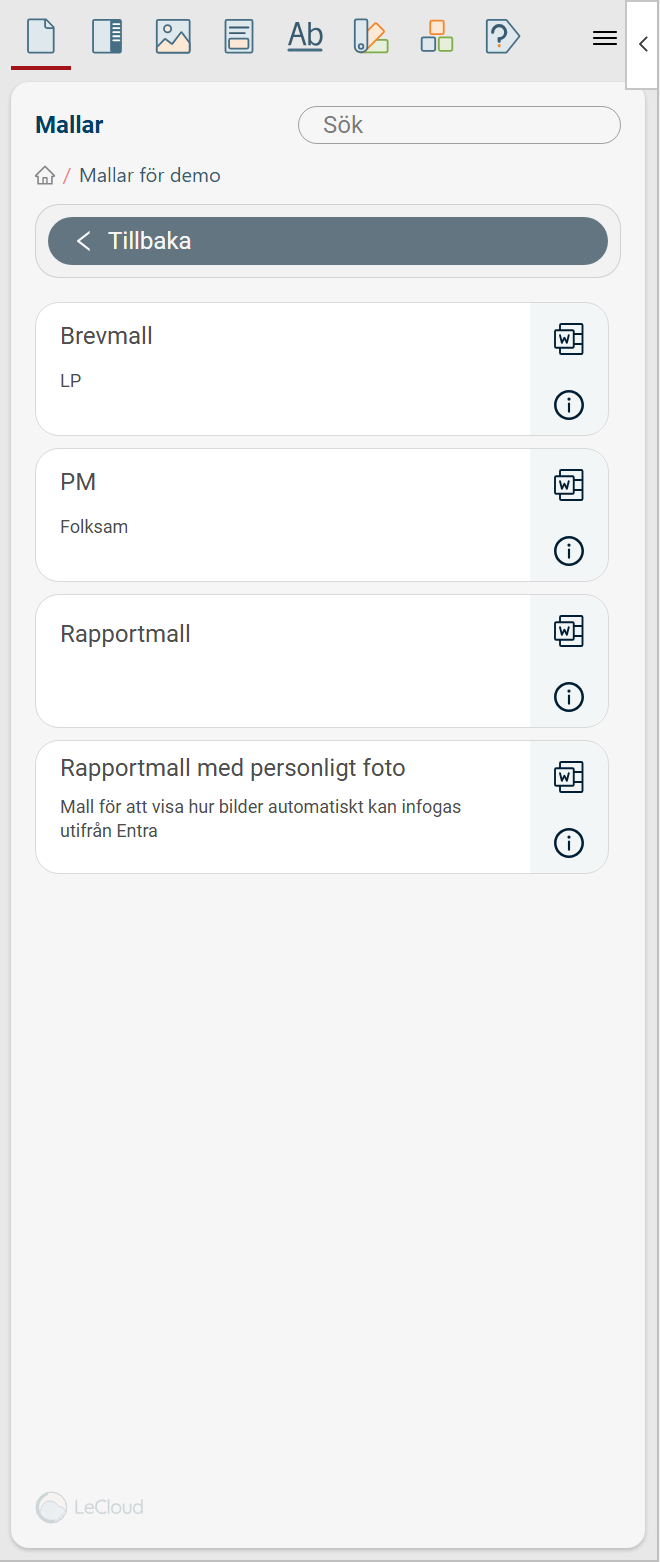Open the Templates document tab icon
This screenshot has width=660, height=1562.
pyautogui.click(x=41, y=37)
